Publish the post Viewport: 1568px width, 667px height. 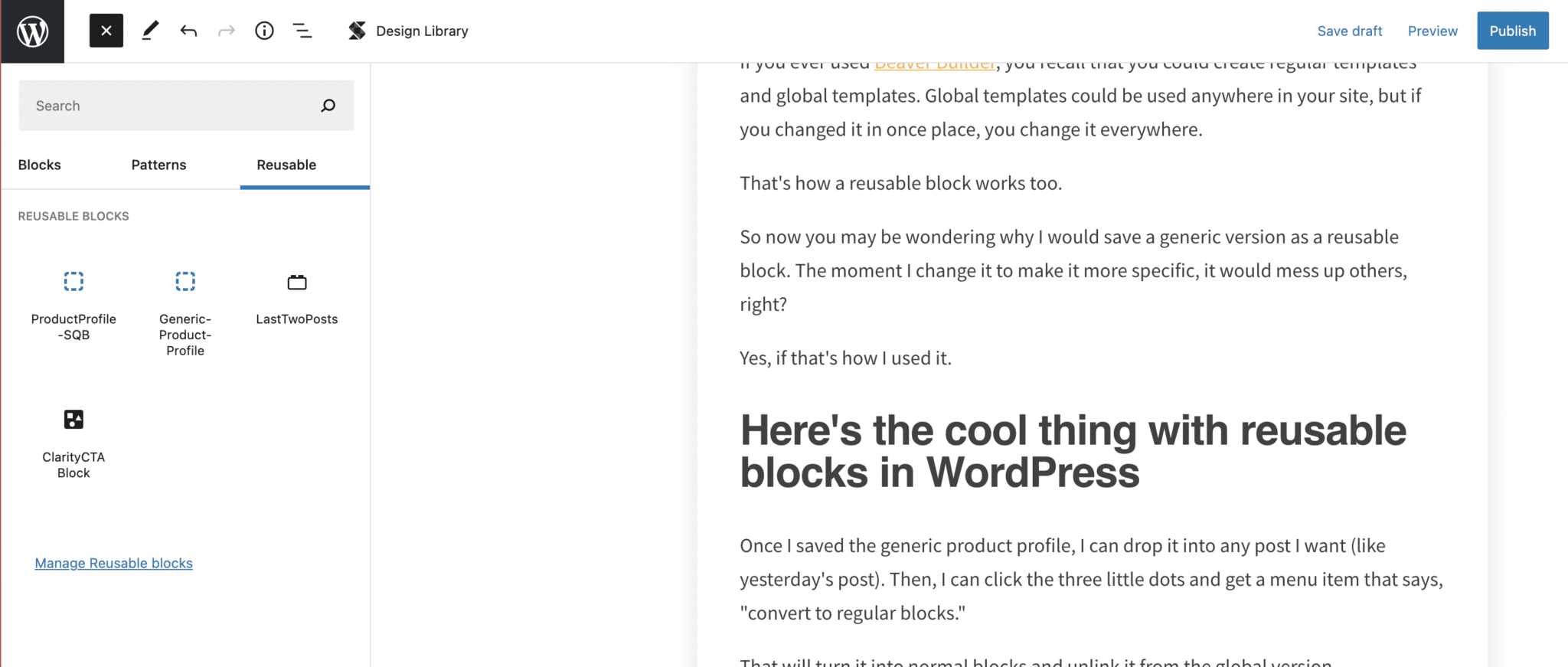pos(1511,31)
